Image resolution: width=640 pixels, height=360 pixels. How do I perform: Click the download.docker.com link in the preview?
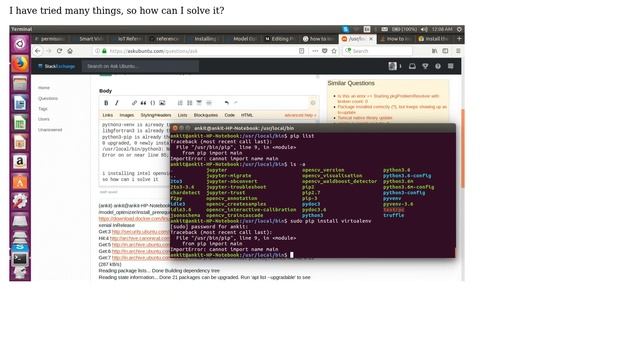[134, 219]
